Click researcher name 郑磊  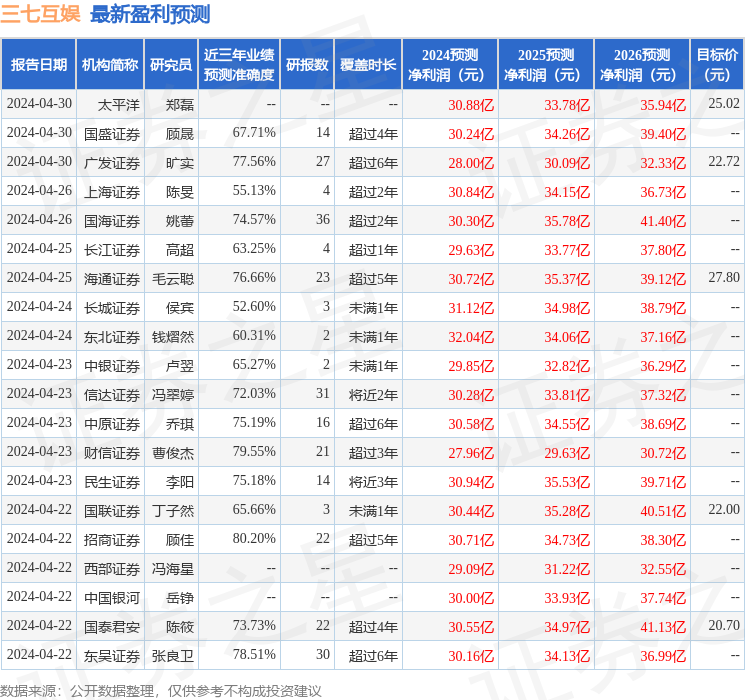click(x=180, y=105)
